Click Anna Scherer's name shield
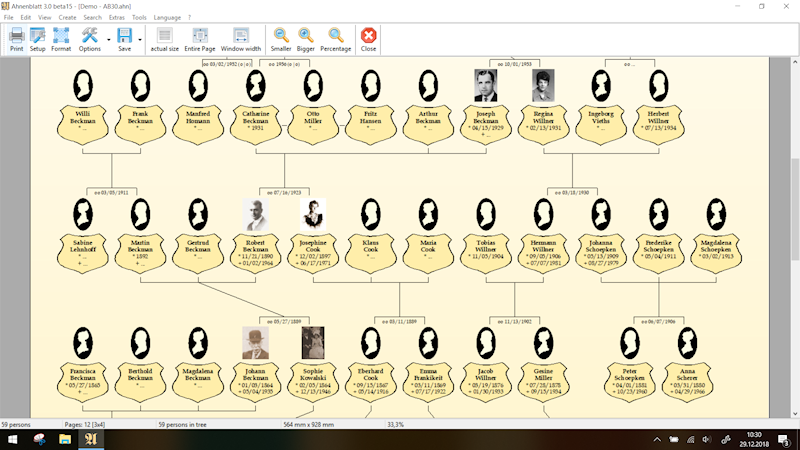Screen dimensions: 800x450 tap(687, 381)
